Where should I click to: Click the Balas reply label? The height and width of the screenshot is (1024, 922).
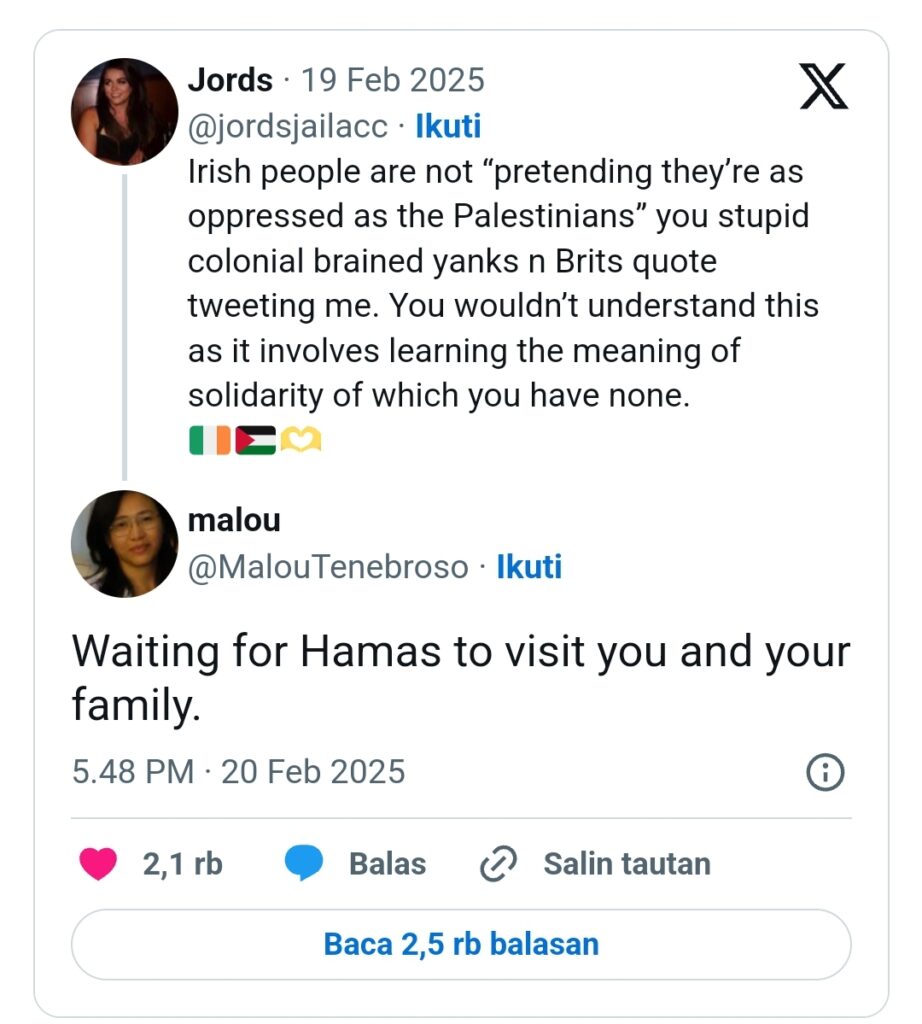[x=387, y=864]
